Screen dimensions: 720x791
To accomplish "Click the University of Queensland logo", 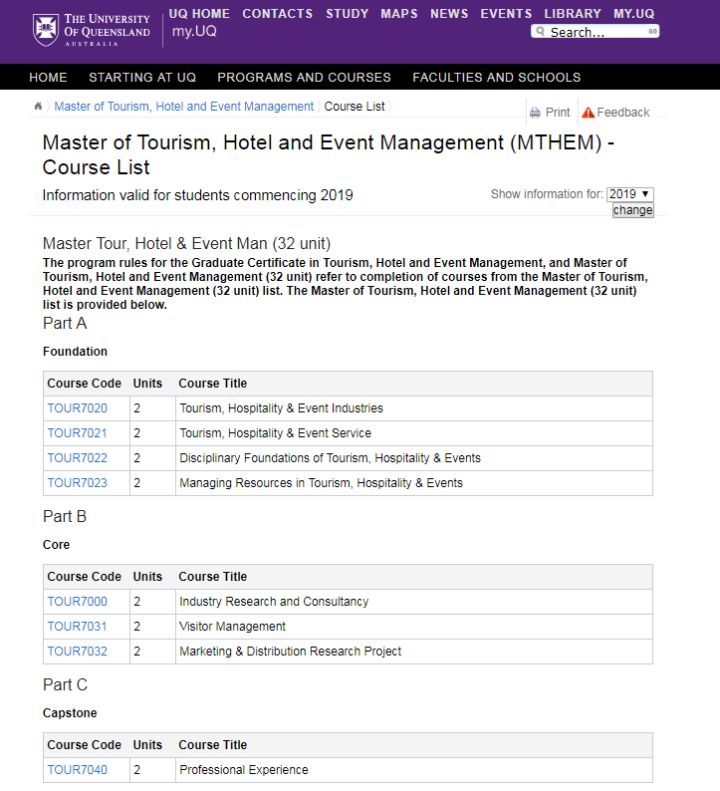I will [x=91, y=30].
